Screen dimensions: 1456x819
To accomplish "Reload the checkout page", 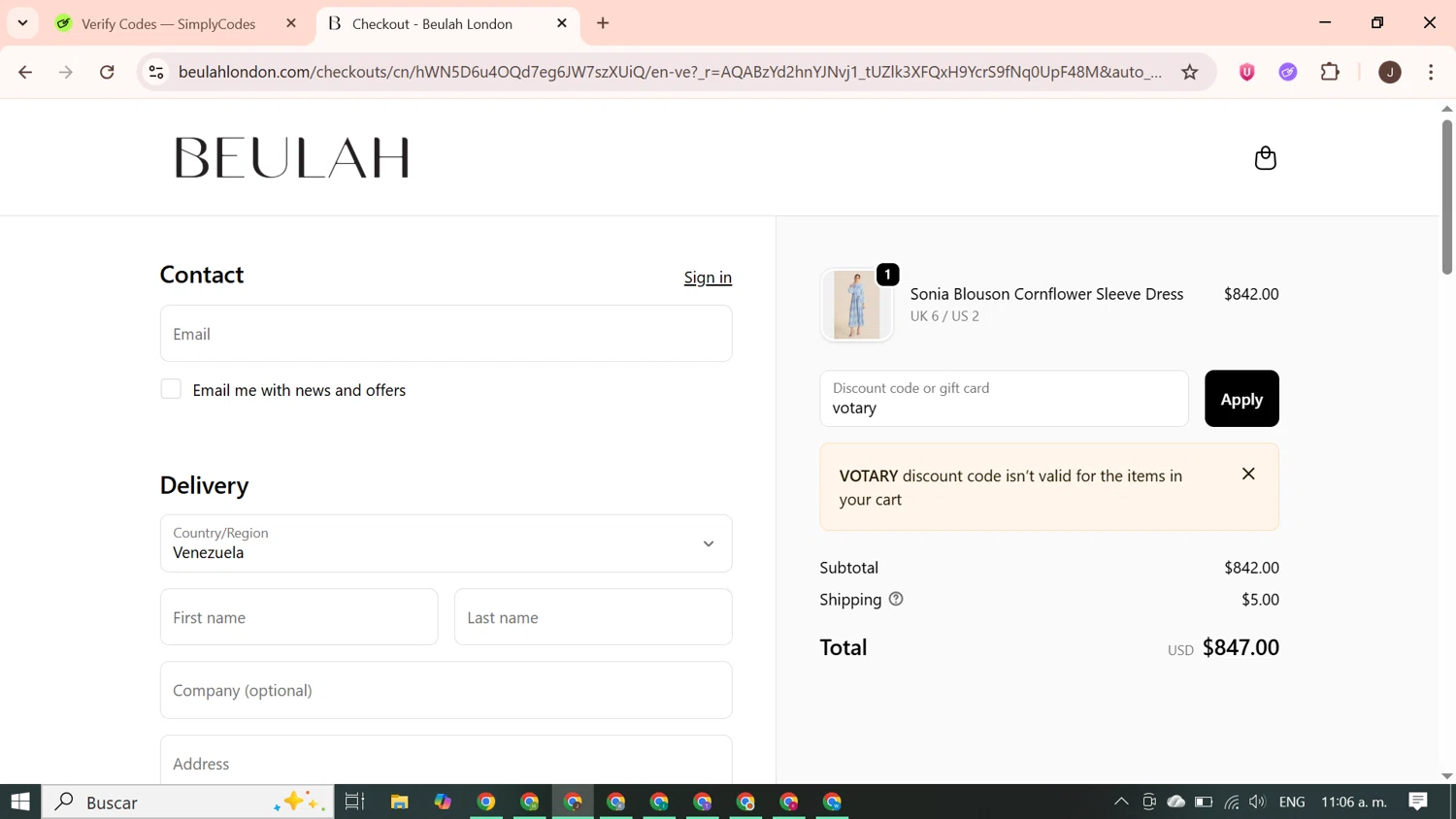I will 108,72.
